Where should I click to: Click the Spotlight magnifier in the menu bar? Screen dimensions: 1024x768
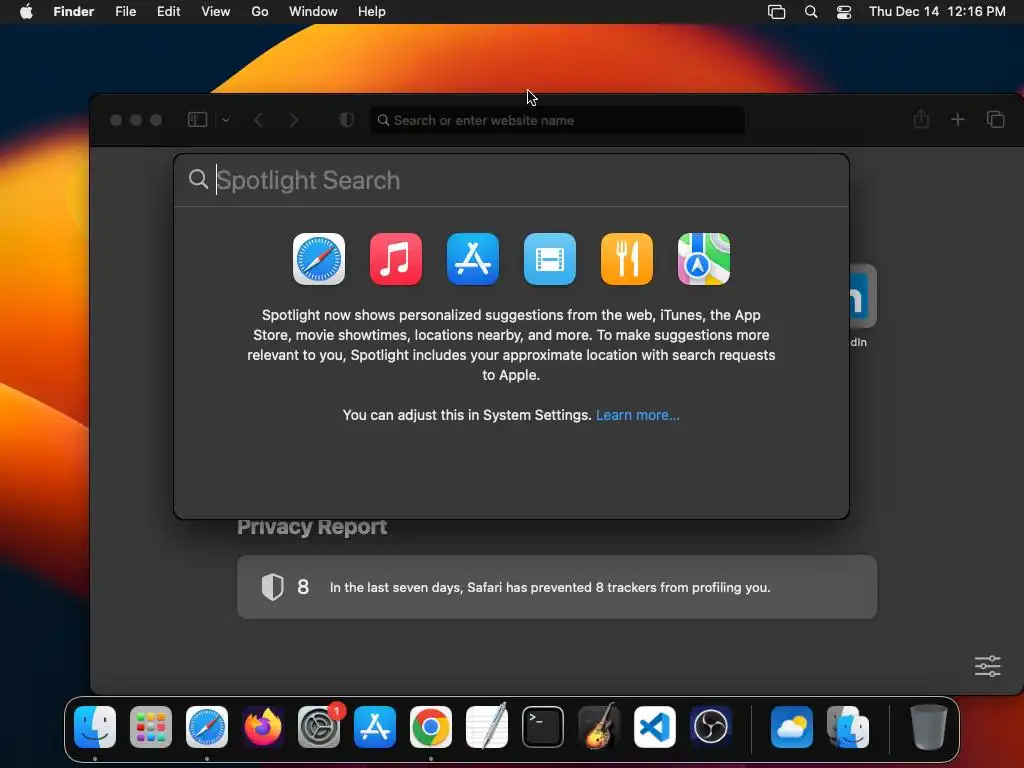point(810,12)
